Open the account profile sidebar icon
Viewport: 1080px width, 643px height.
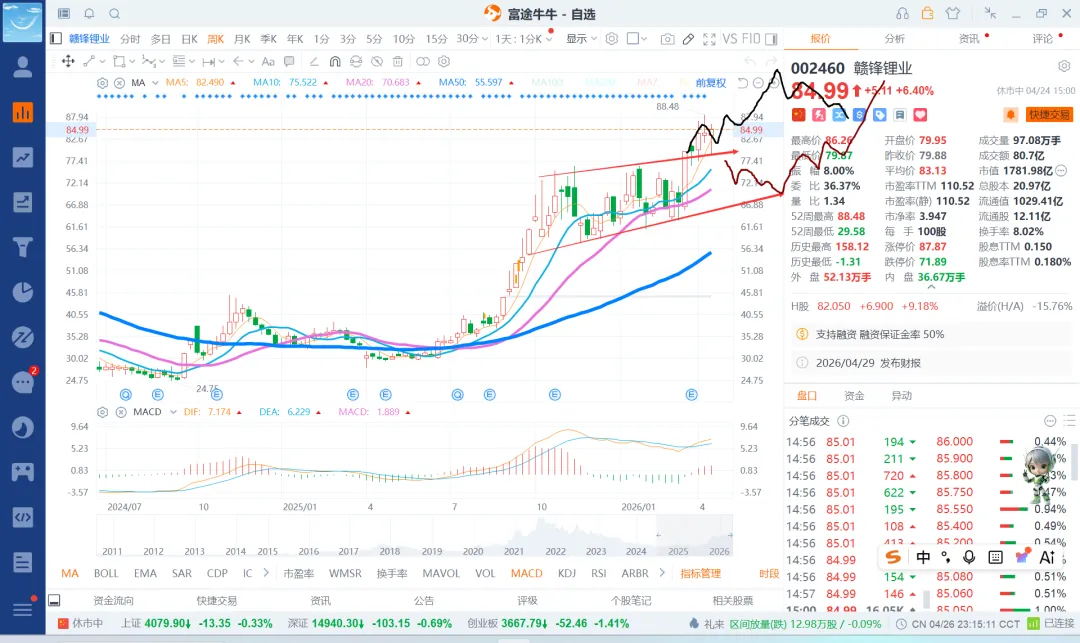[23, 67]
